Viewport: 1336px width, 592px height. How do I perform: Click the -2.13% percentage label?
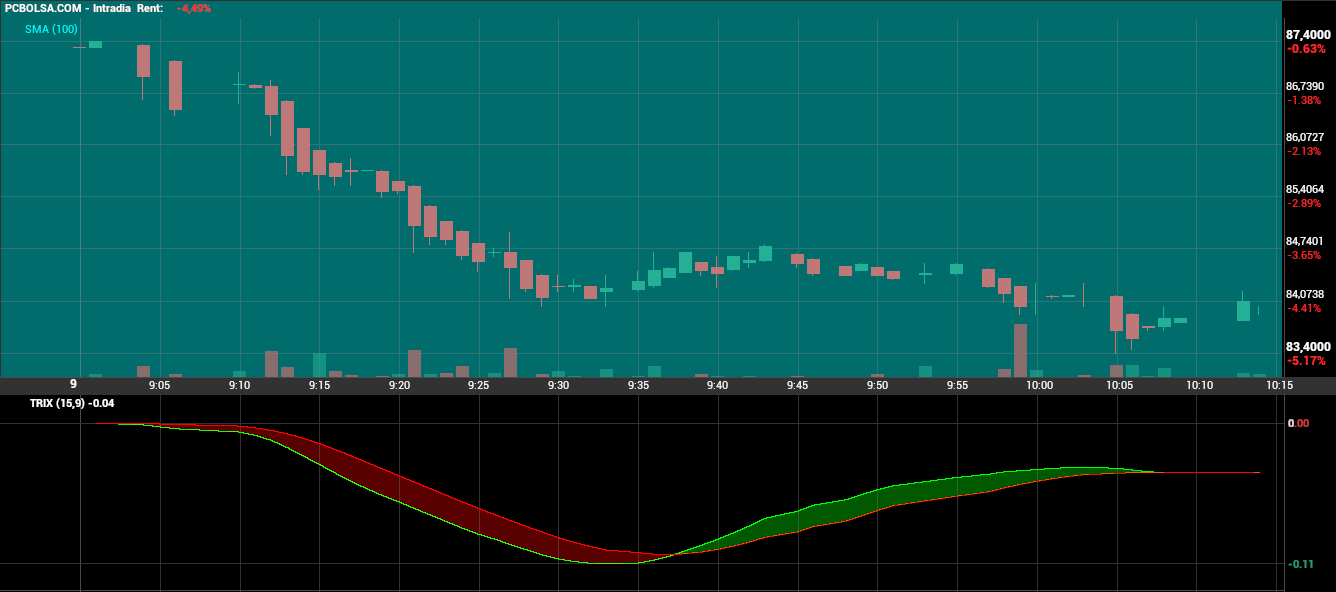click(1304, 151)
